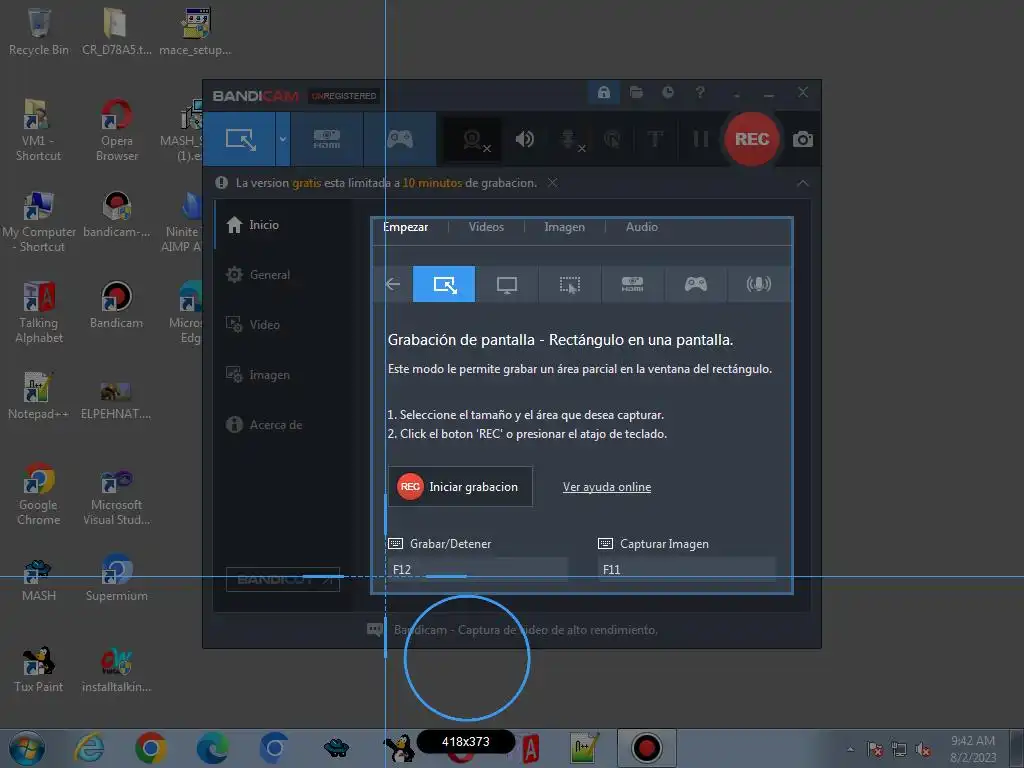This screenshot has width=1024, height=768.
Task: Capture a screenshot with the camera icon
Action: [x=803, y=139]
